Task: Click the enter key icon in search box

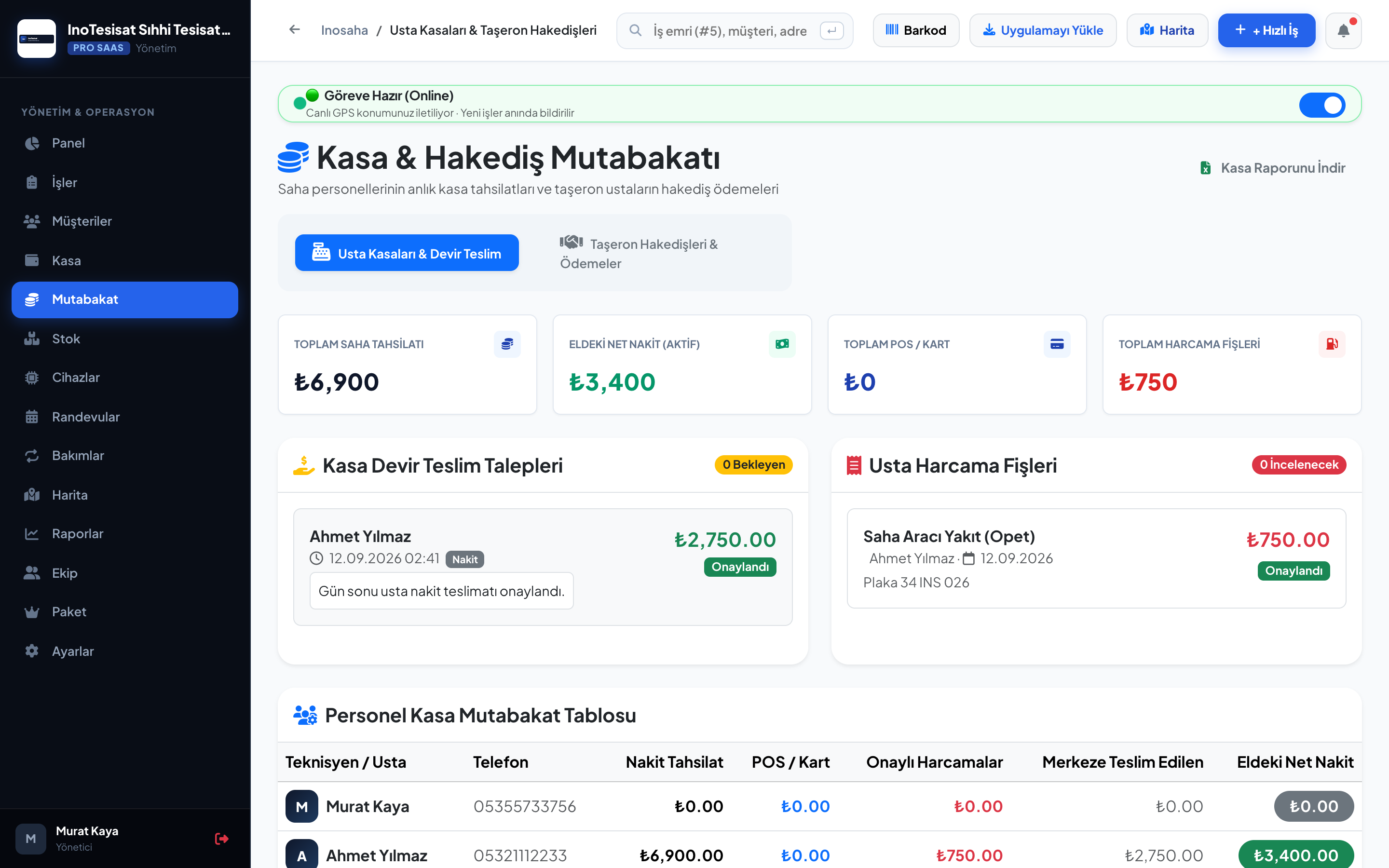Action: [x=831, y=30]
